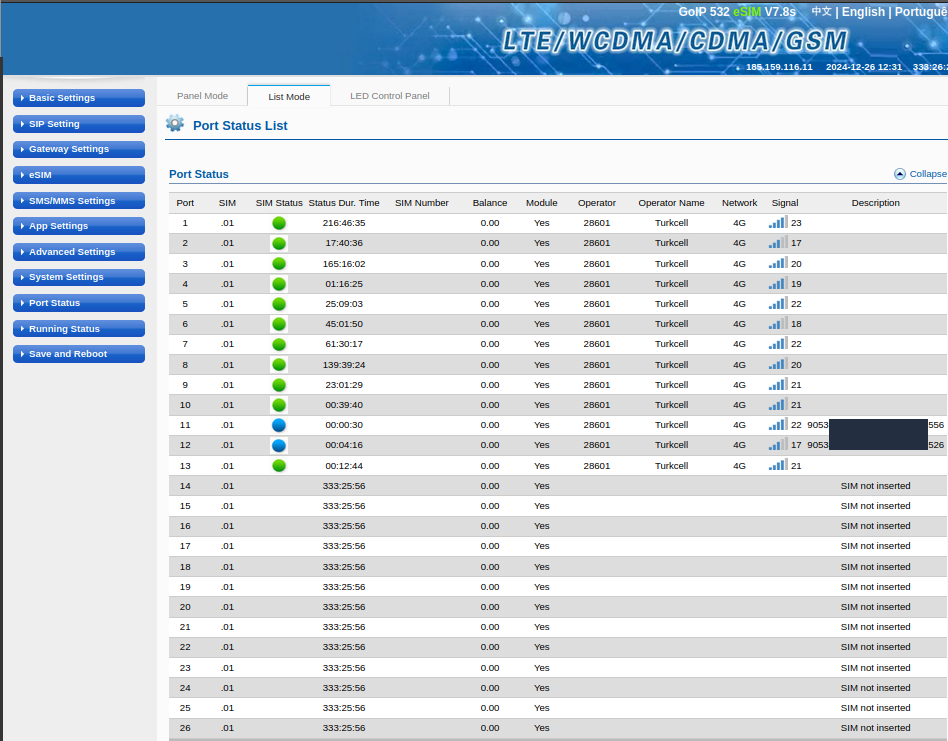Expand App Settings menu

coord(79,226)
